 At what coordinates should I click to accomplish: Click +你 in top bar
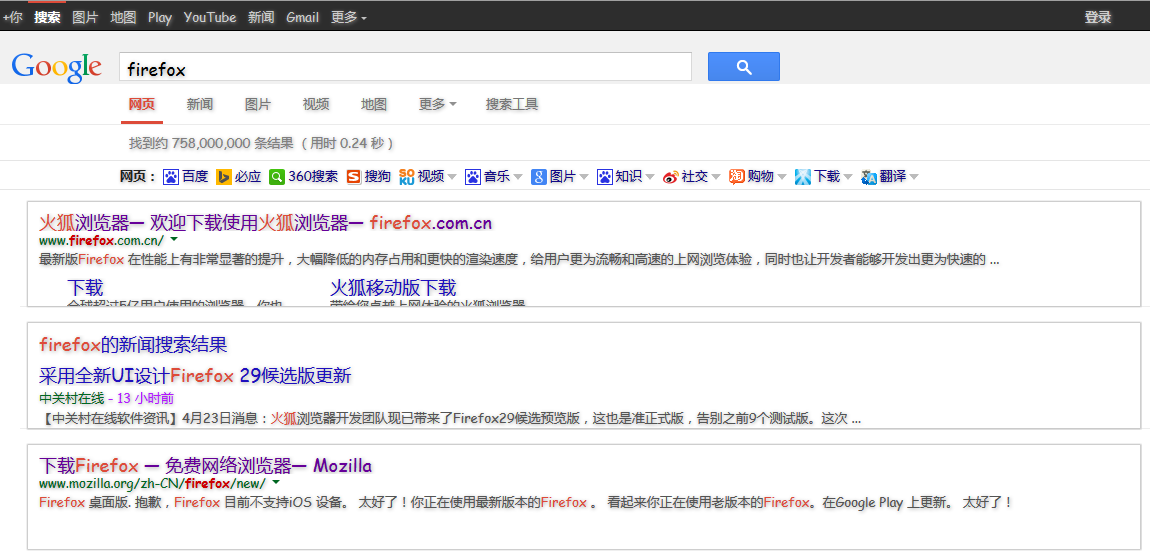click(x=12, y=18)
